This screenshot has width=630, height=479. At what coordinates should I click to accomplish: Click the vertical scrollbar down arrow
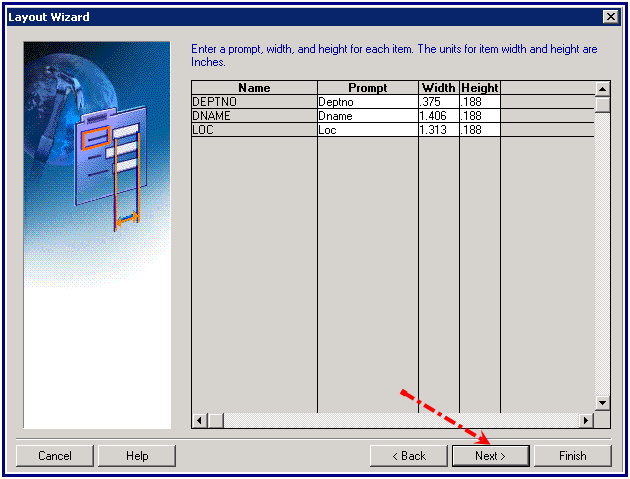(x=602, y=403)
